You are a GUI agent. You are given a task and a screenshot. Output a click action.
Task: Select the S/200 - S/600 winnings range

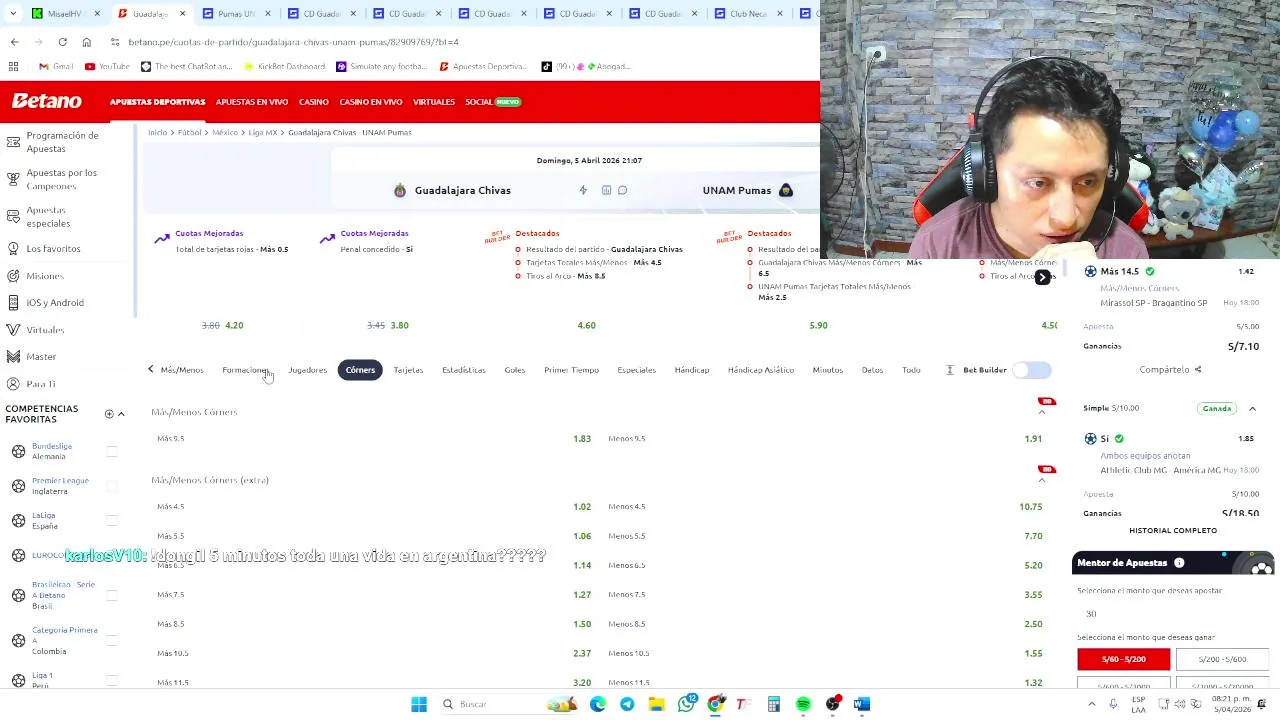click(1222, 659)
